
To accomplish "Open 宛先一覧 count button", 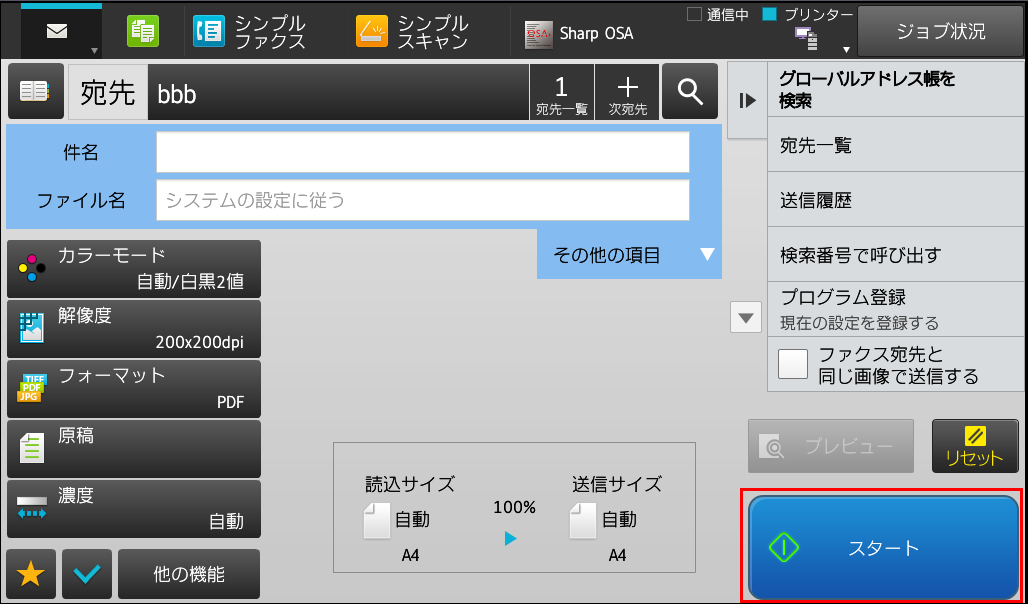I will click(562, 92).
